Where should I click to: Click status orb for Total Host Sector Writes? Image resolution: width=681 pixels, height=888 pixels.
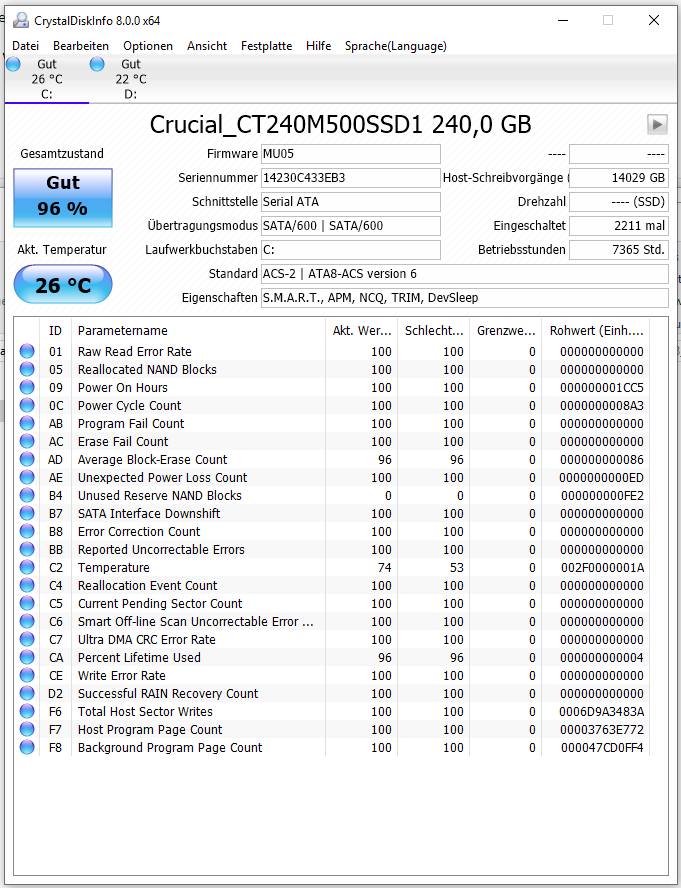click(27, 711)
